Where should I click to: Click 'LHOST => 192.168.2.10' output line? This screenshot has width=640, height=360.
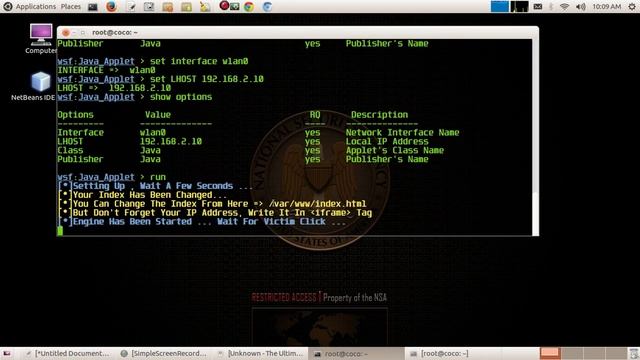tap(114, 88)
